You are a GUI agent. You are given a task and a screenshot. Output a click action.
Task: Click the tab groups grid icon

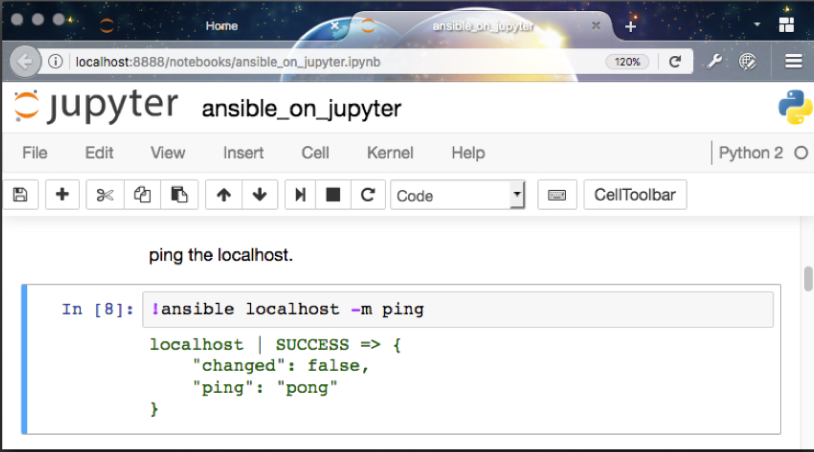(x=786, y=24)
